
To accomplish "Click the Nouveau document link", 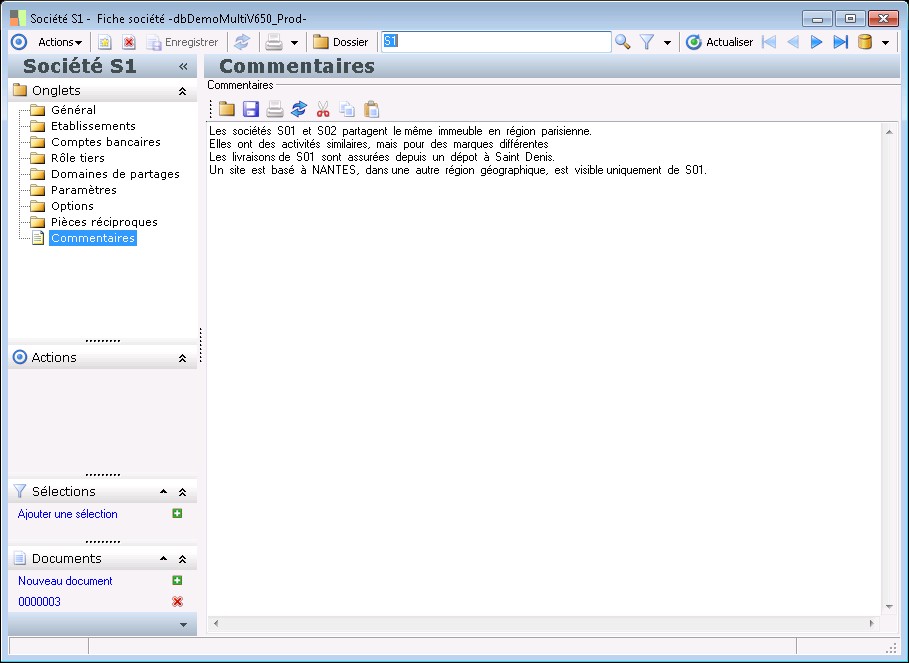I will tap(65, 580).
